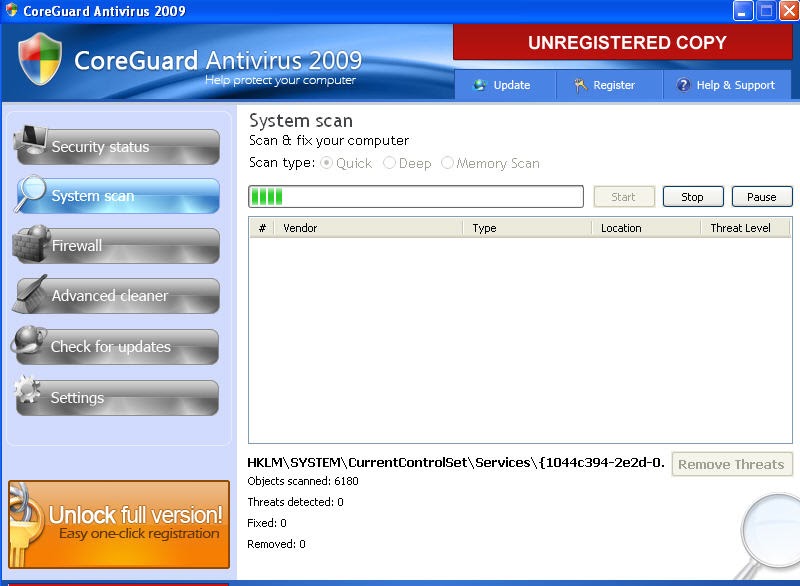Click the Start scan button
Image resolution: width=800 pixels, height=586 pixels.
coord(624,197)
